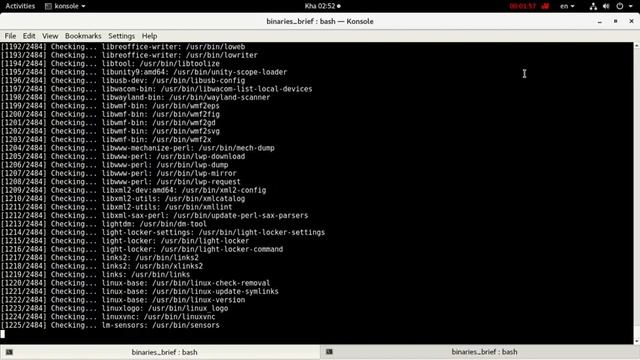Click the red recording timer indicator
Viewport: 640px width, 360px height.
(522, 6)
